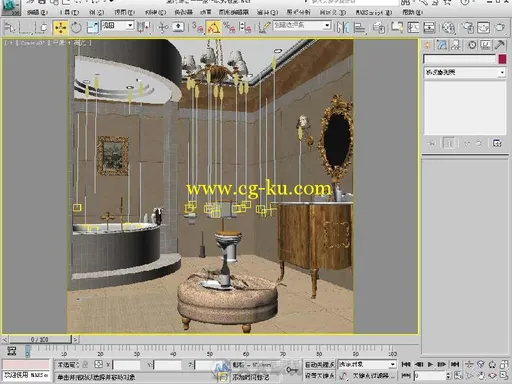Viewport: 512px width, 384px height.
Task: Click the Auto Key button
Action: [319, 365]
